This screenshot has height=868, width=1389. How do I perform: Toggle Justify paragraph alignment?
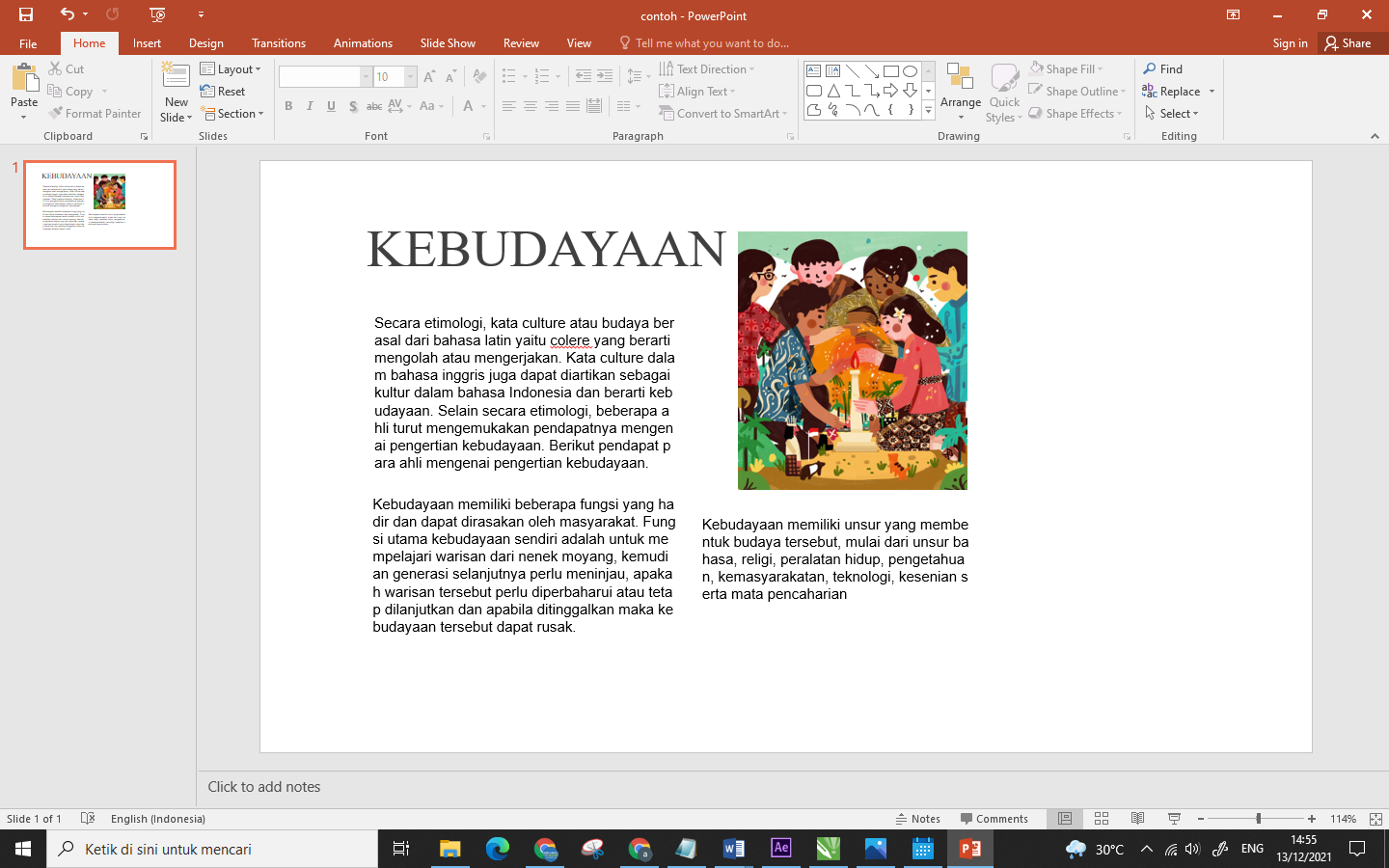coord(573,106)
